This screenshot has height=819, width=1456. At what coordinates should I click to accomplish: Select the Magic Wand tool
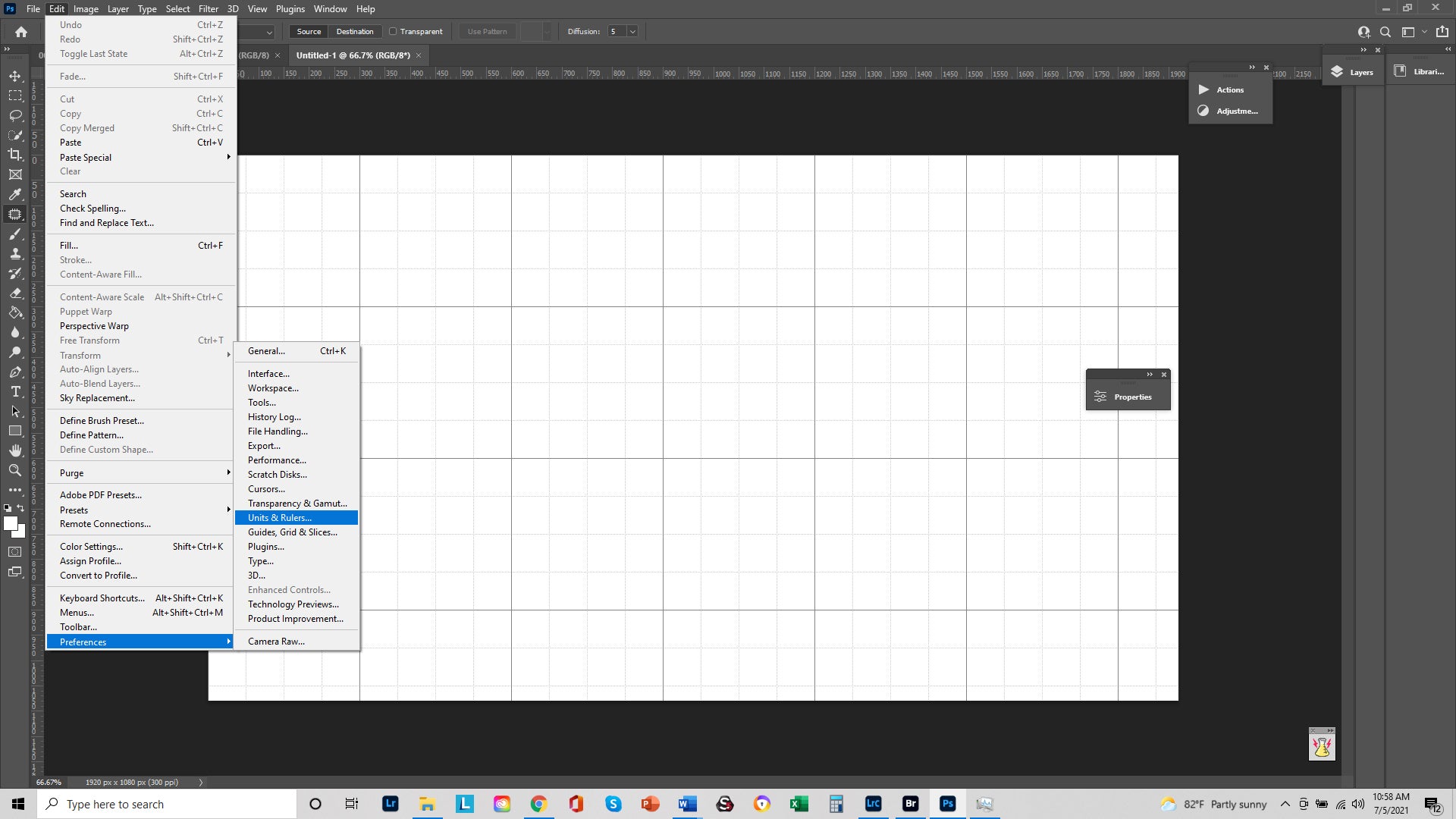[15, 135]
